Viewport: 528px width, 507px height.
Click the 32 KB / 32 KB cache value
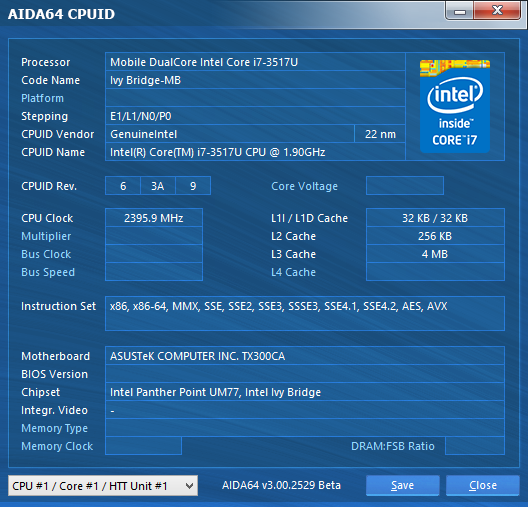(435, 218)
